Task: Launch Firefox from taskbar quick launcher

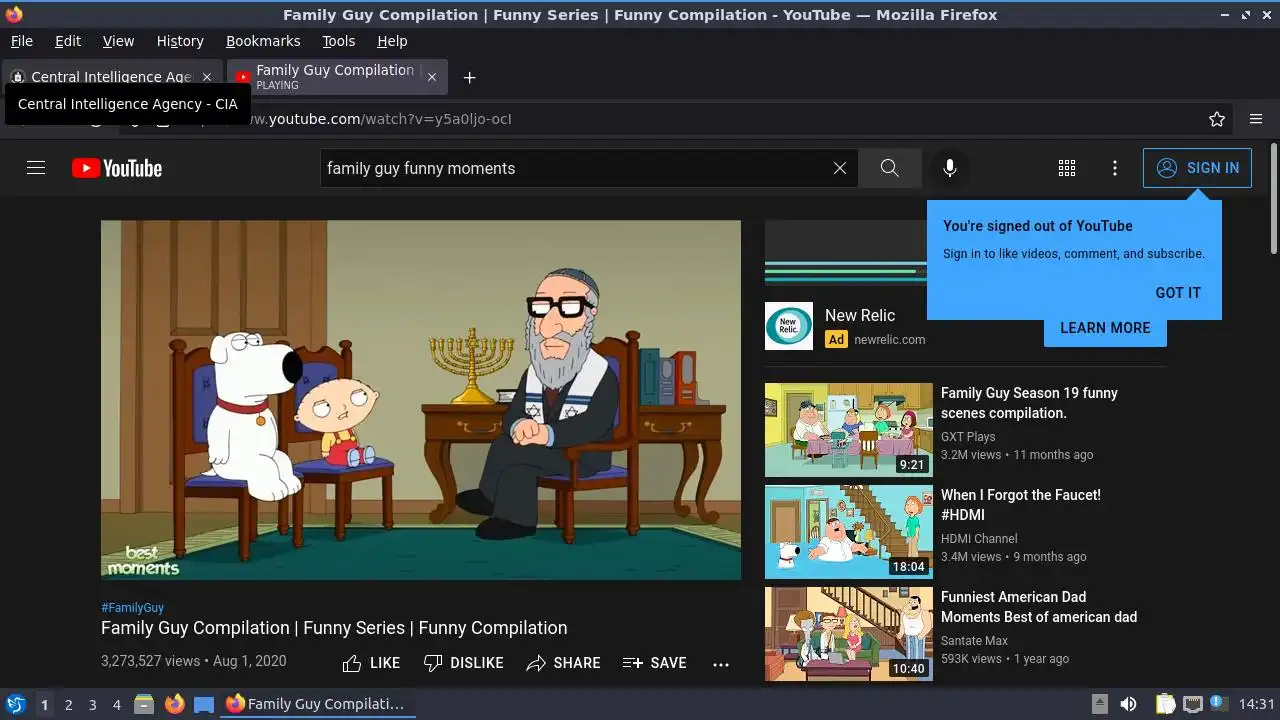Action: pyautogui.click(x=174, y=704)
